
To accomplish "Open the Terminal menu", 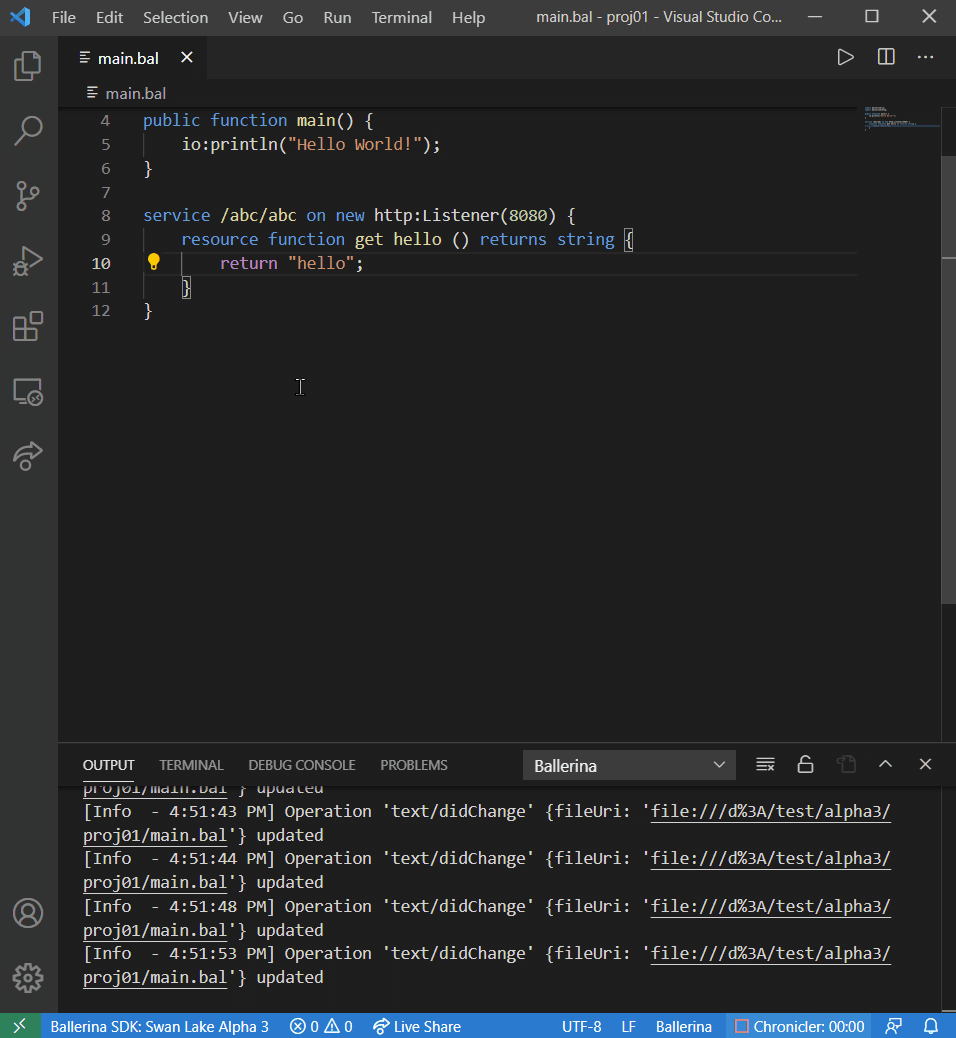I will click(401, 17).
